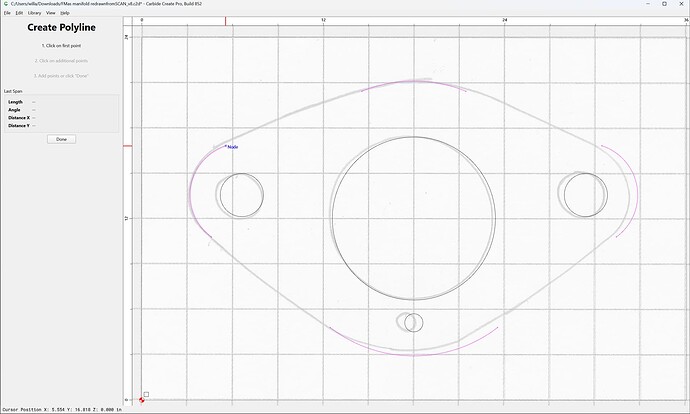Click the Node snap point on the canvas

pyautogui.click(x=226, y=146)
